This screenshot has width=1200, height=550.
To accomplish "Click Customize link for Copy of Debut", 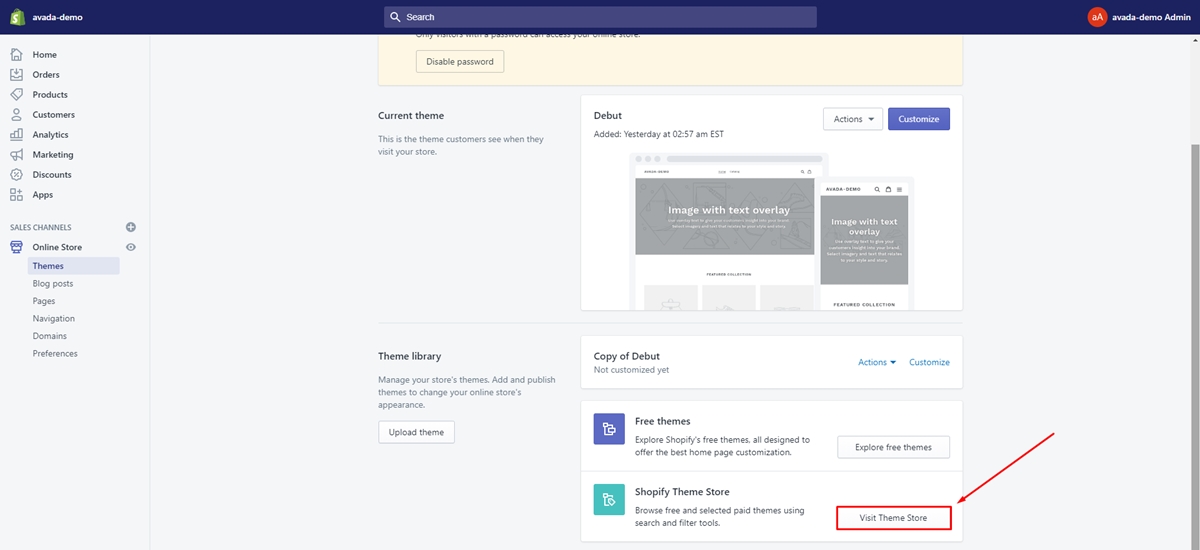I will (929, 362).
